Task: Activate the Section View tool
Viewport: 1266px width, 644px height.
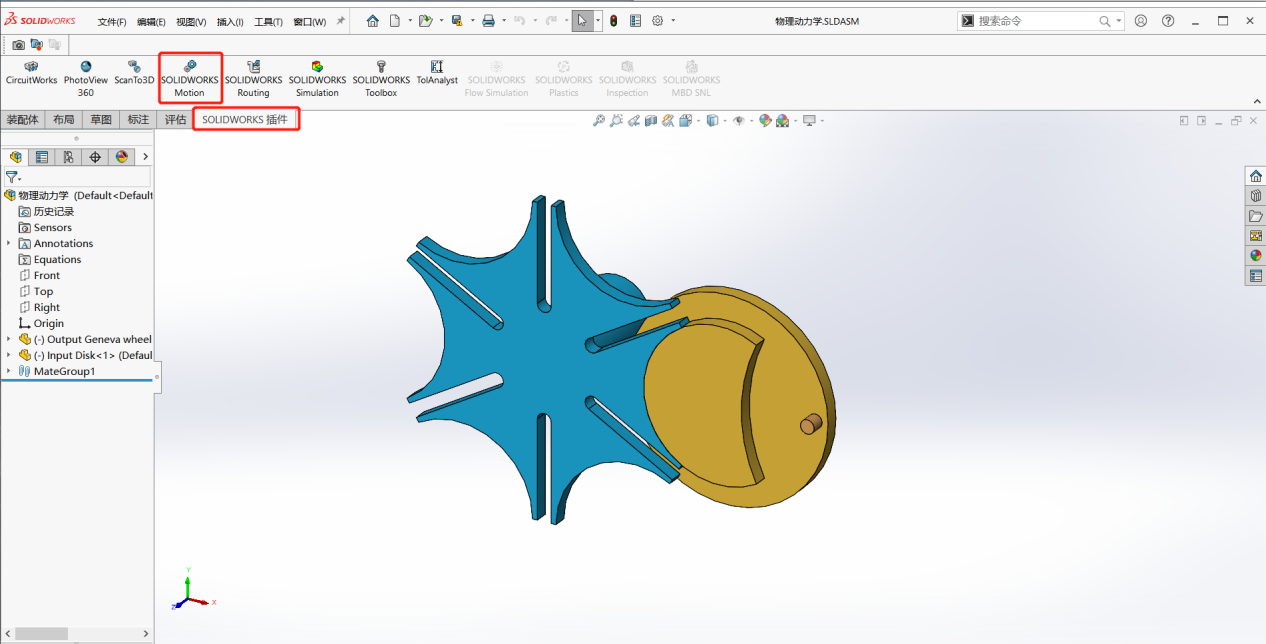Action: [x=650, y=120]
